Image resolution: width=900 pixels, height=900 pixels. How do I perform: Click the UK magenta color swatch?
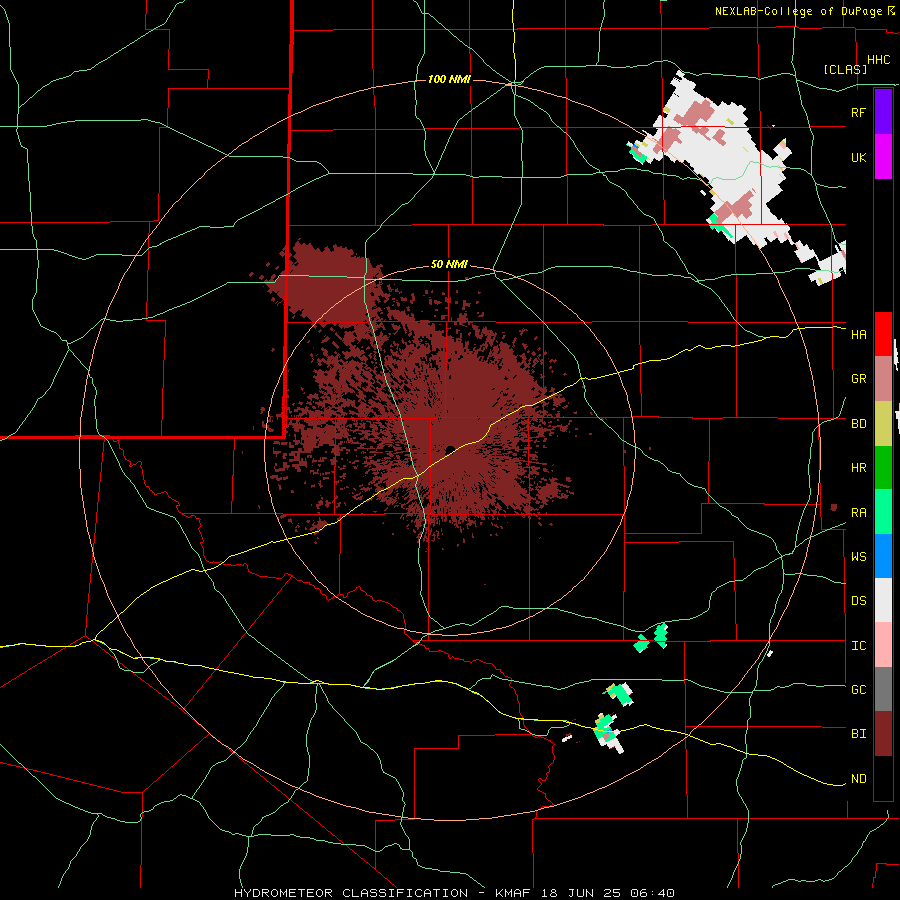883,157
